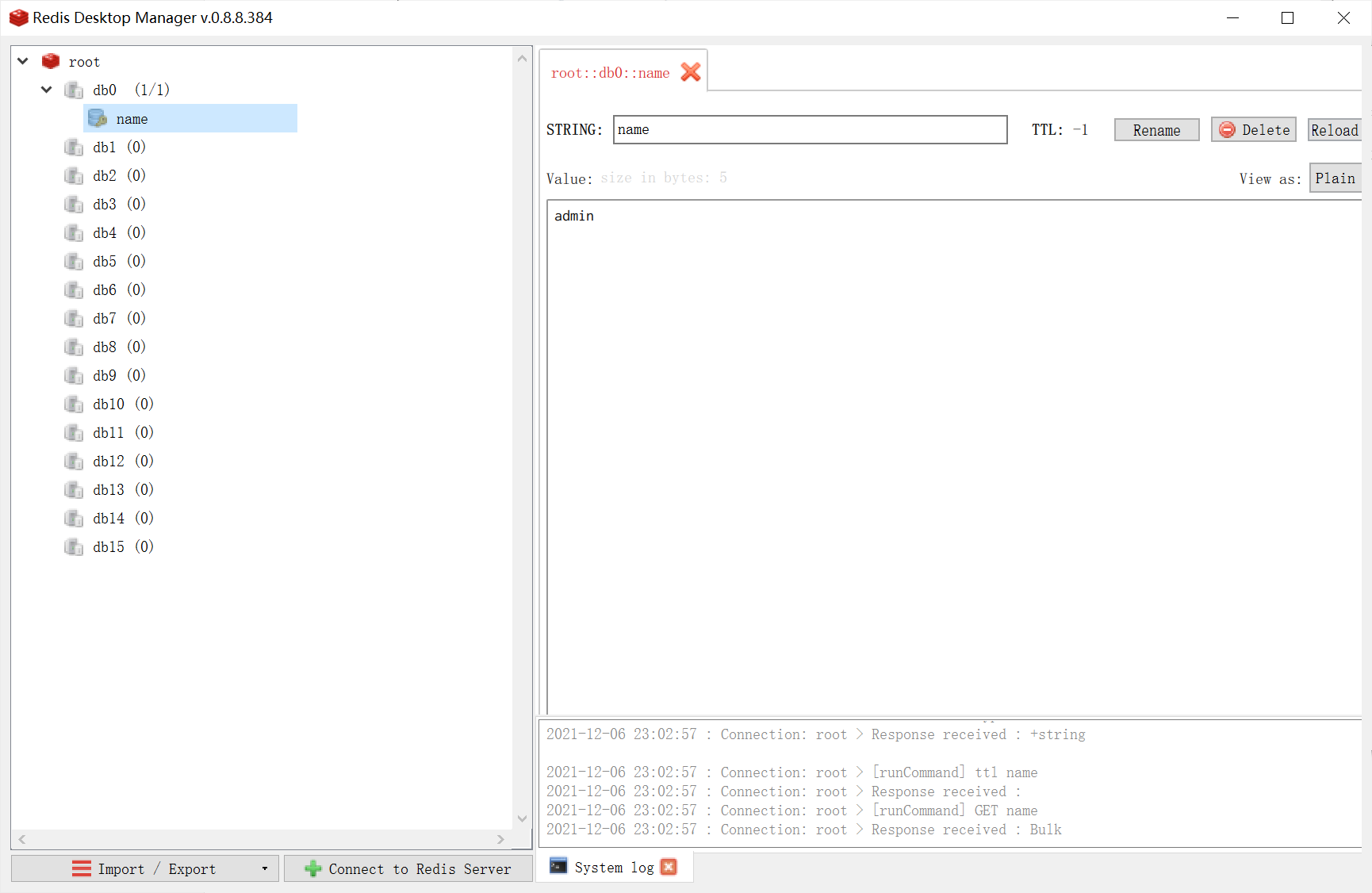Viewport: 1372px width, 893px height.
Task: Click the tree horizontal scroll left arrow
Action: pyautogui.click(x=22, y=839)
